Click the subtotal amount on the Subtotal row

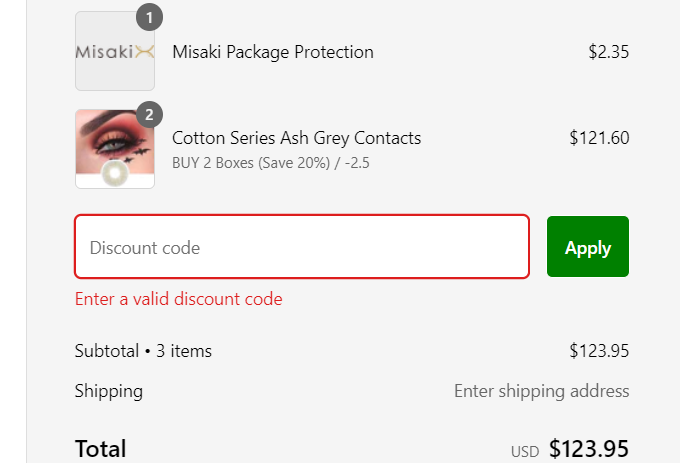coord(599,351)
